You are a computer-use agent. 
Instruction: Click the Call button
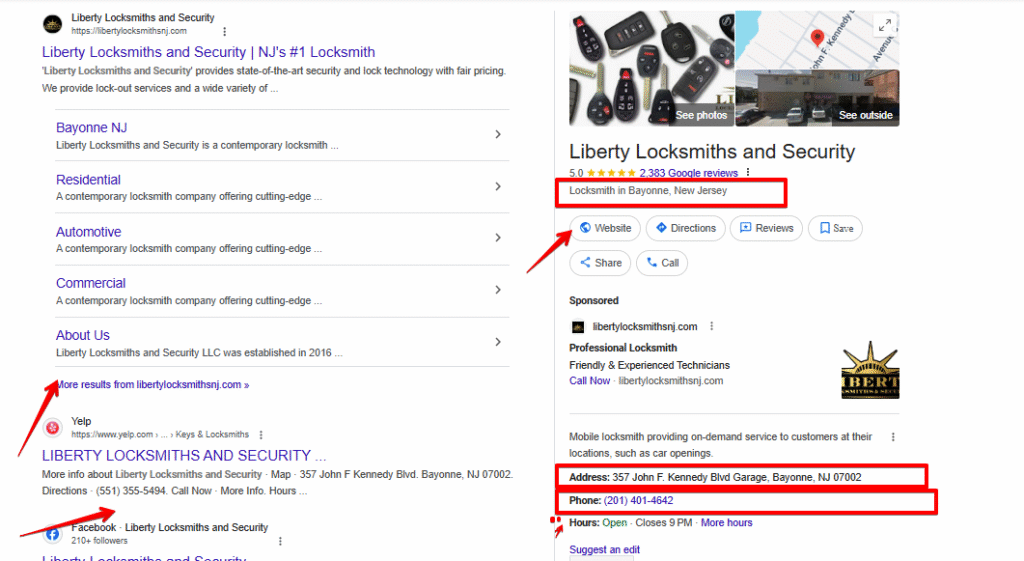click(662, 263)
